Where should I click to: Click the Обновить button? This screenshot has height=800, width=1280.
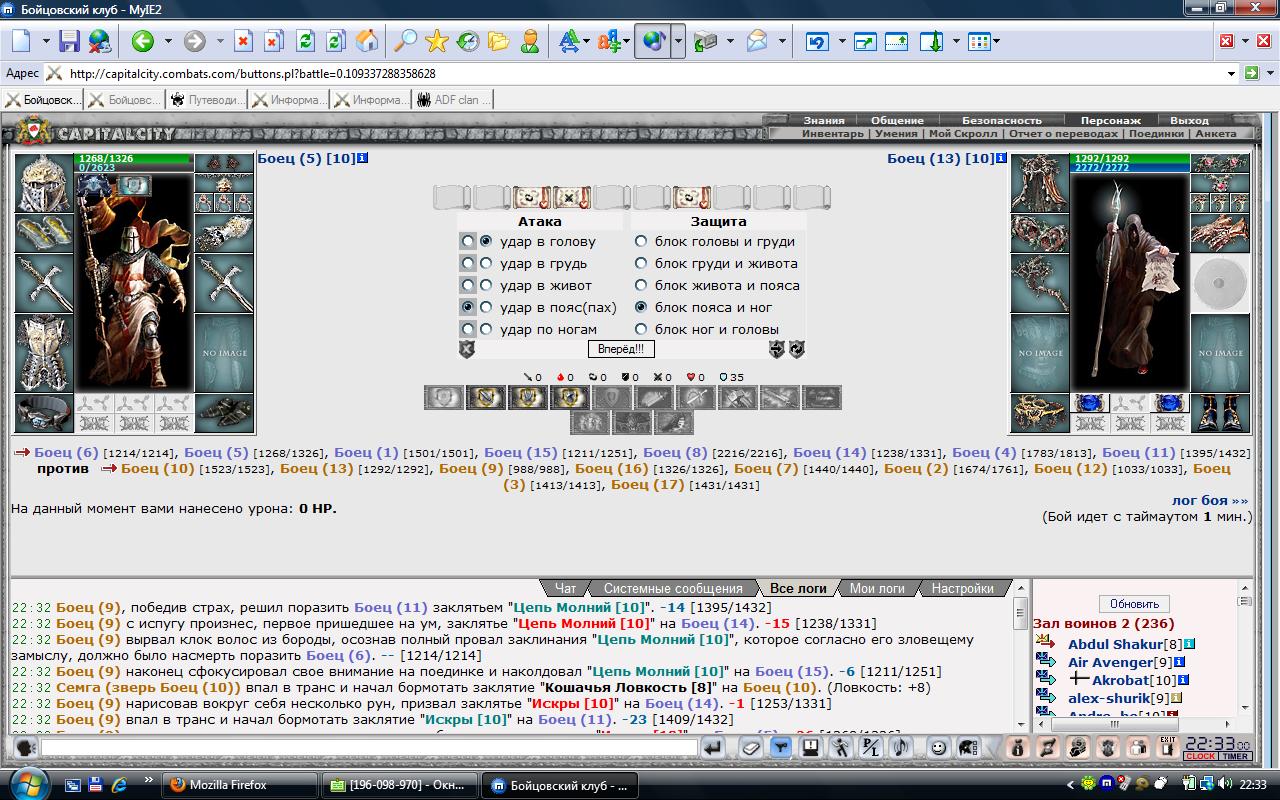[1134, 604]
